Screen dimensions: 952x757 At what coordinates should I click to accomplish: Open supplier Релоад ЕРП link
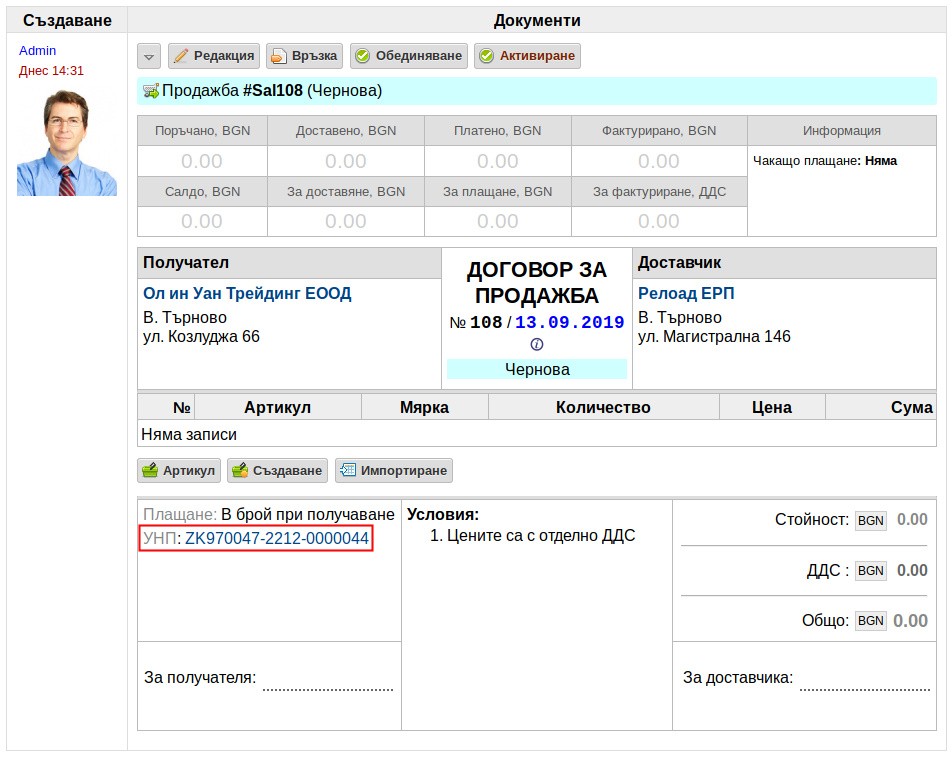point(686,293)
